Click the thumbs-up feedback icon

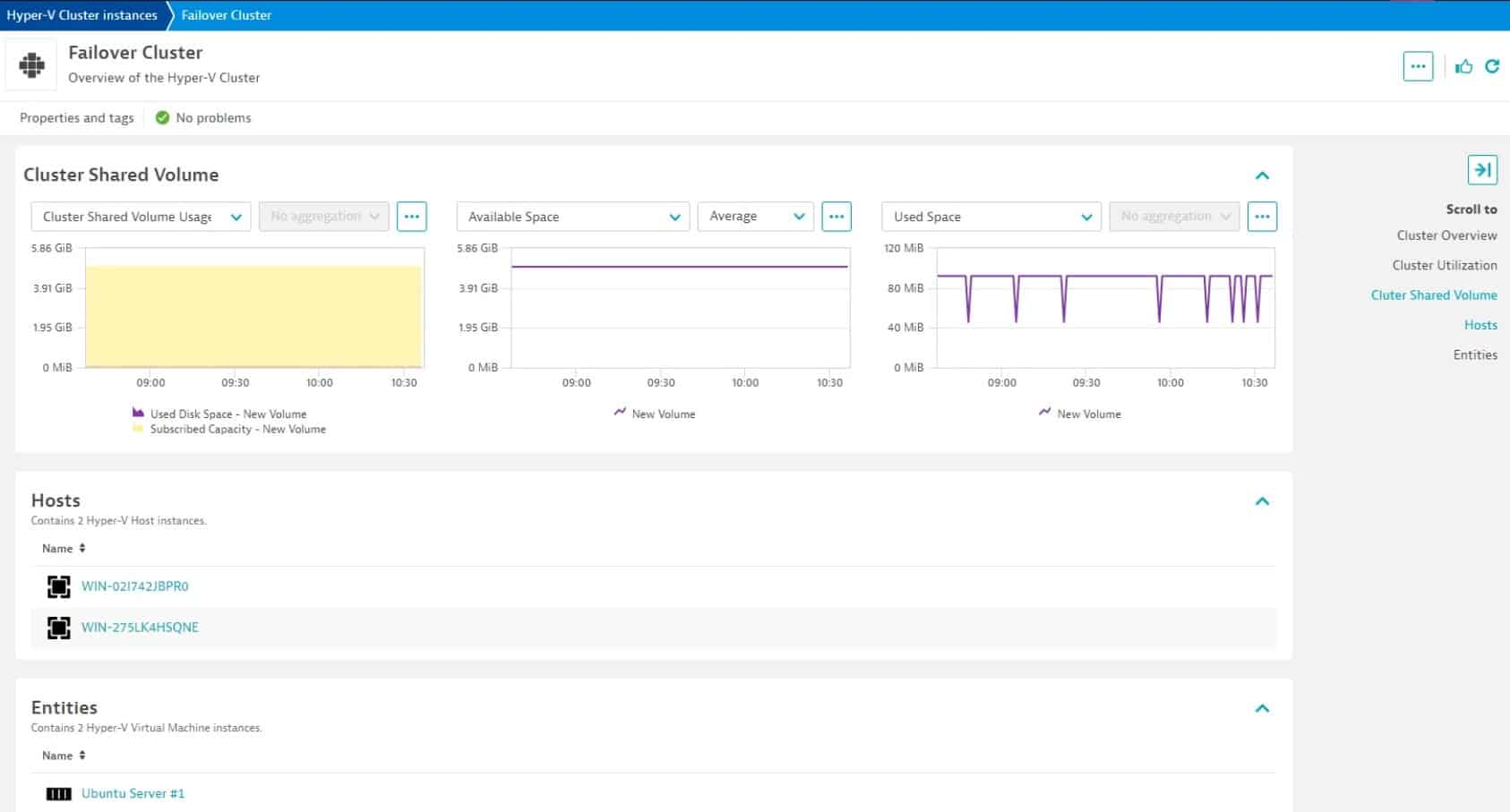pos(1463,66)
